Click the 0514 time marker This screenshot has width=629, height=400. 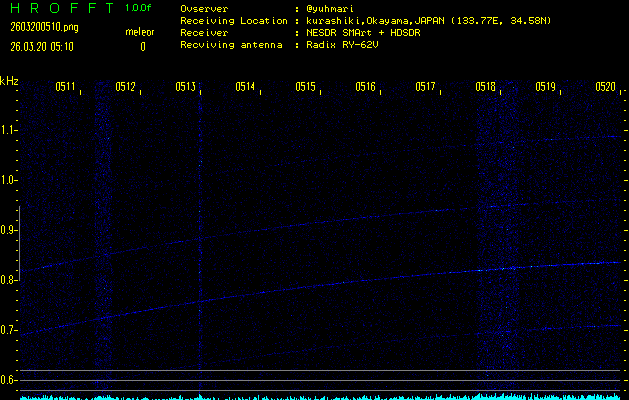coord(245,87)
